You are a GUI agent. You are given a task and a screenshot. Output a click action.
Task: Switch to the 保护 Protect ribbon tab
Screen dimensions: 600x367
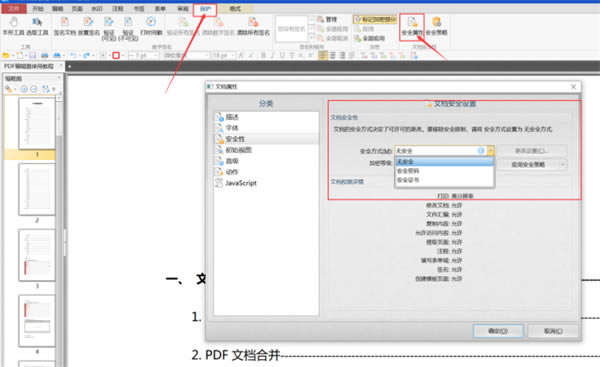click(x=205, y=9)
